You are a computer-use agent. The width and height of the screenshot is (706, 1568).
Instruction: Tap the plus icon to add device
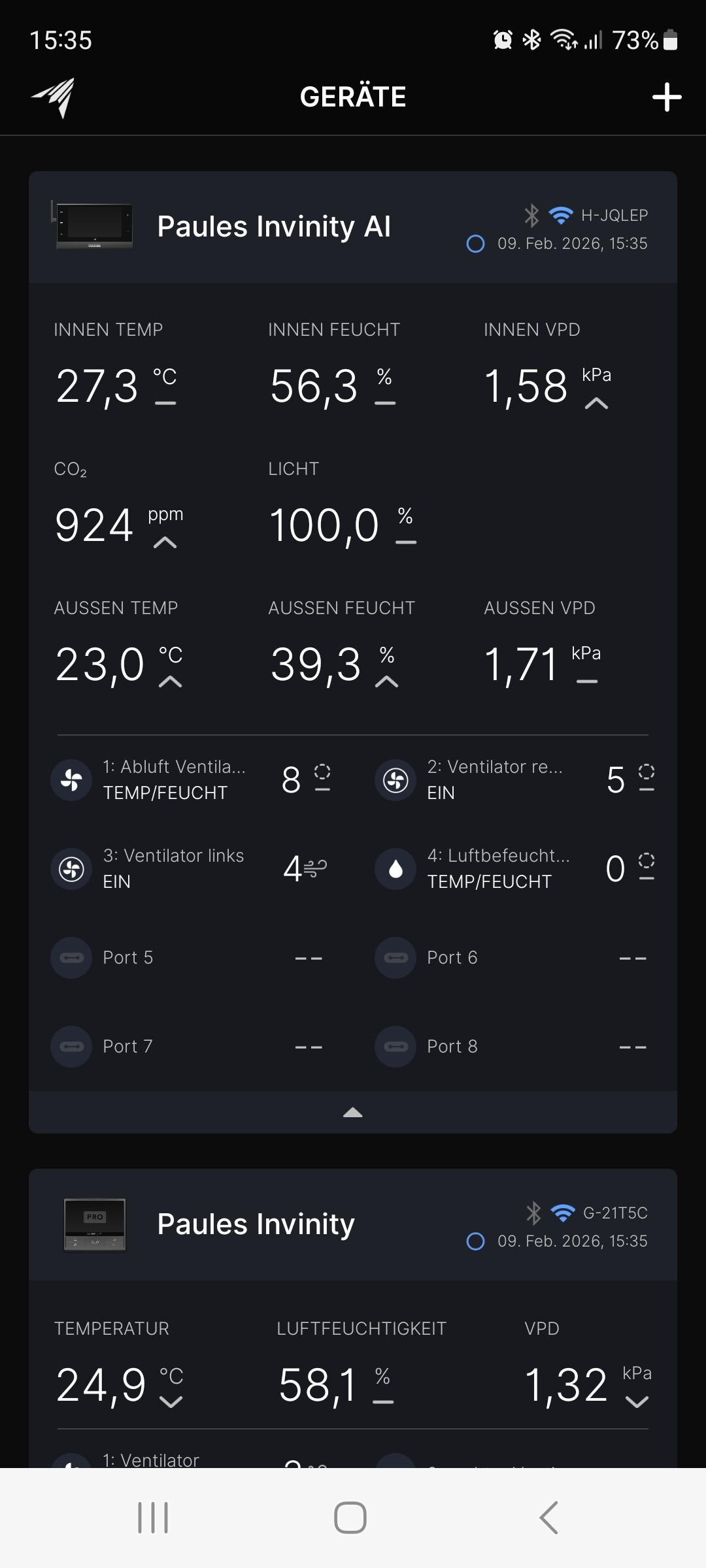pyautogui.click(x=667, y=97)
